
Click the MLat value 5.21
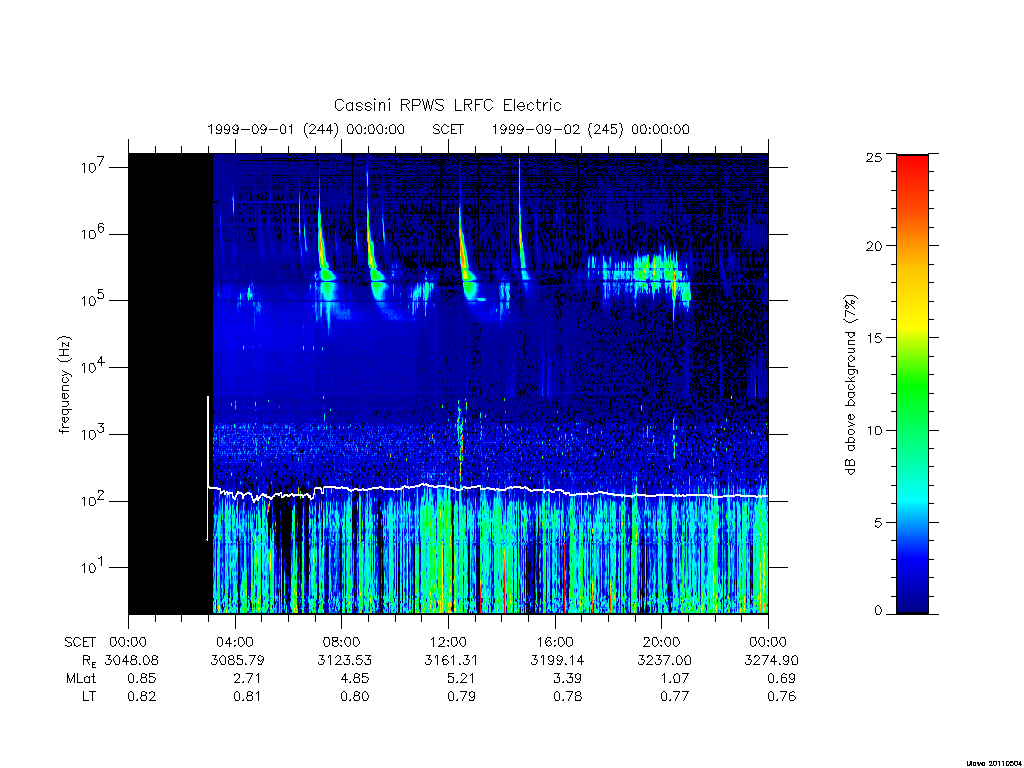tap(461, 678)
